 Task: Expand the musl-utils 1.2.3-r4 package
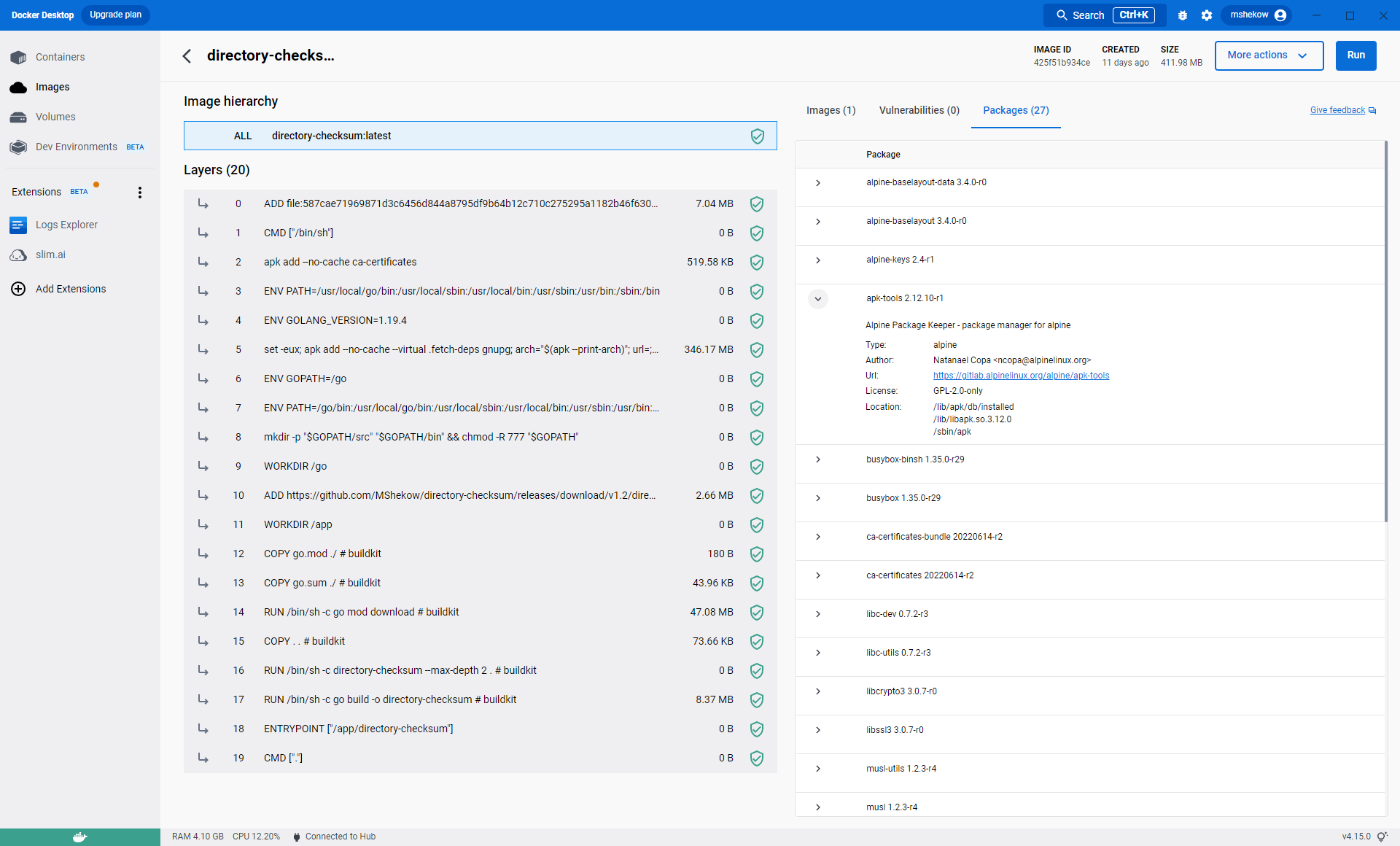pyautogui.click(x=818, y=769)
